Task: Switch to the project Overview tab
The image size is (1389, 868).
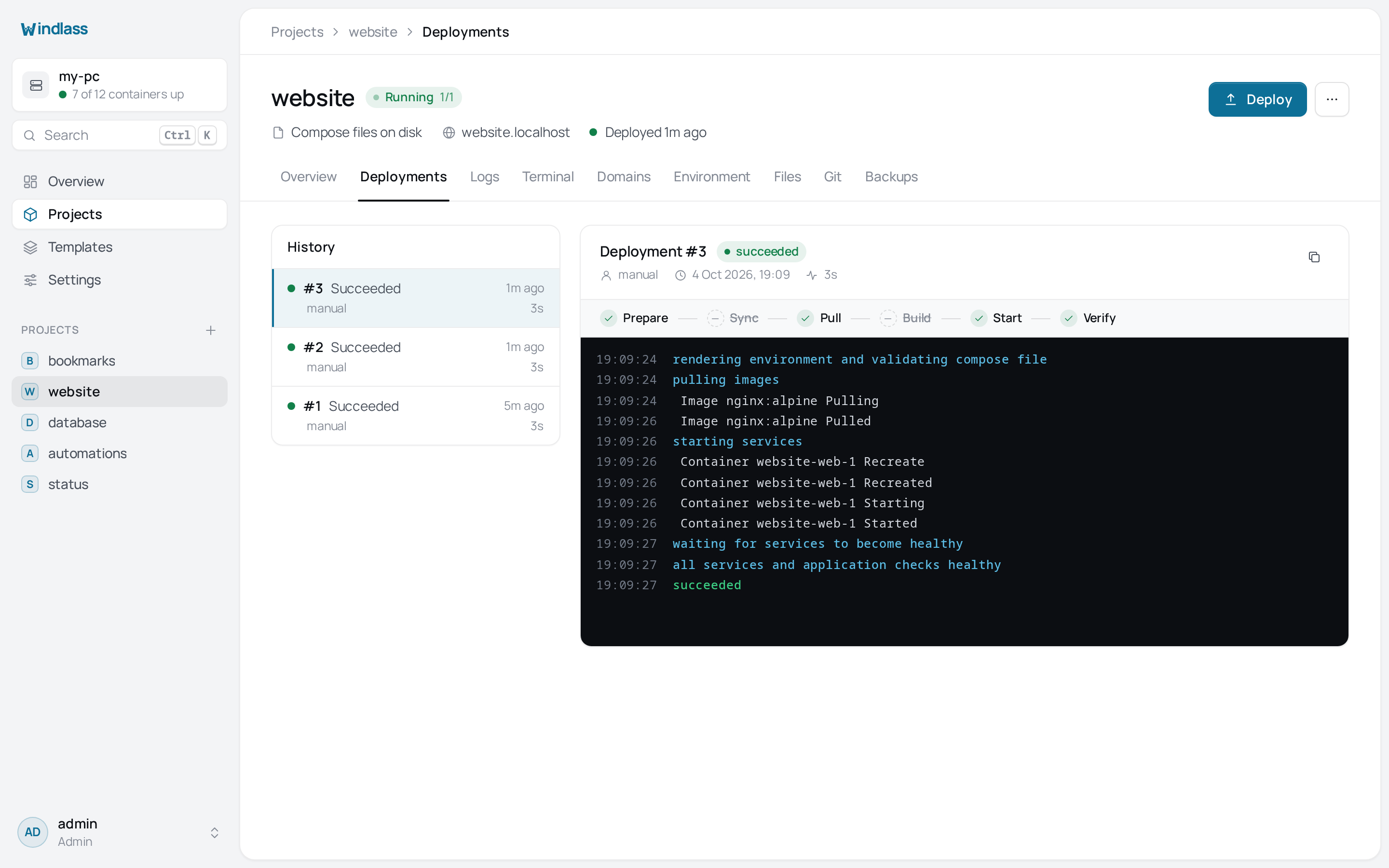Action: [308, 177]
